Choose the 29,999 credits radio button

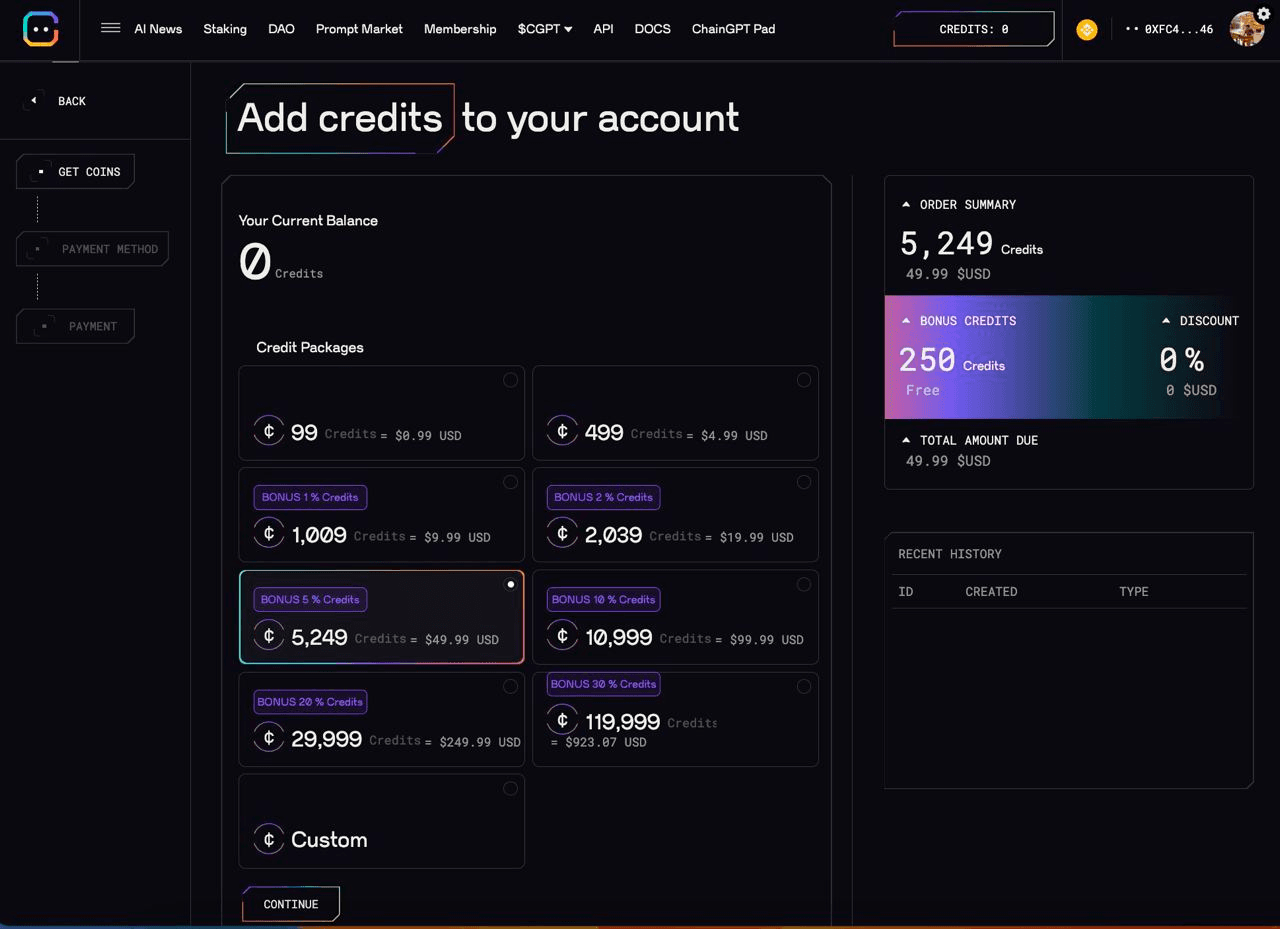(x=510, y=686)
